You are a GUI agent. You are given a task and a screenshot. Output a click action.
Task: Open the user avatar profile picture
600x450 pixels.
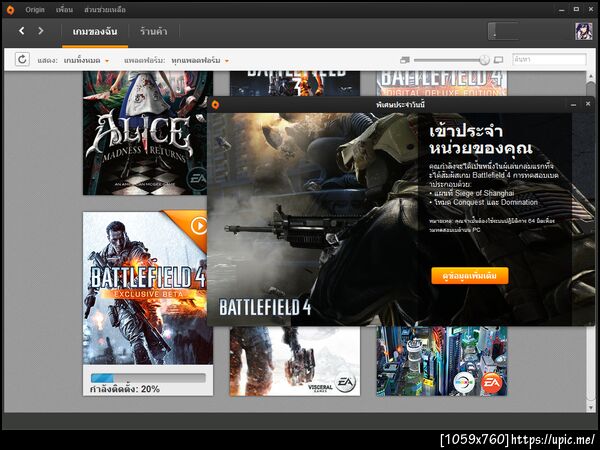584,31
